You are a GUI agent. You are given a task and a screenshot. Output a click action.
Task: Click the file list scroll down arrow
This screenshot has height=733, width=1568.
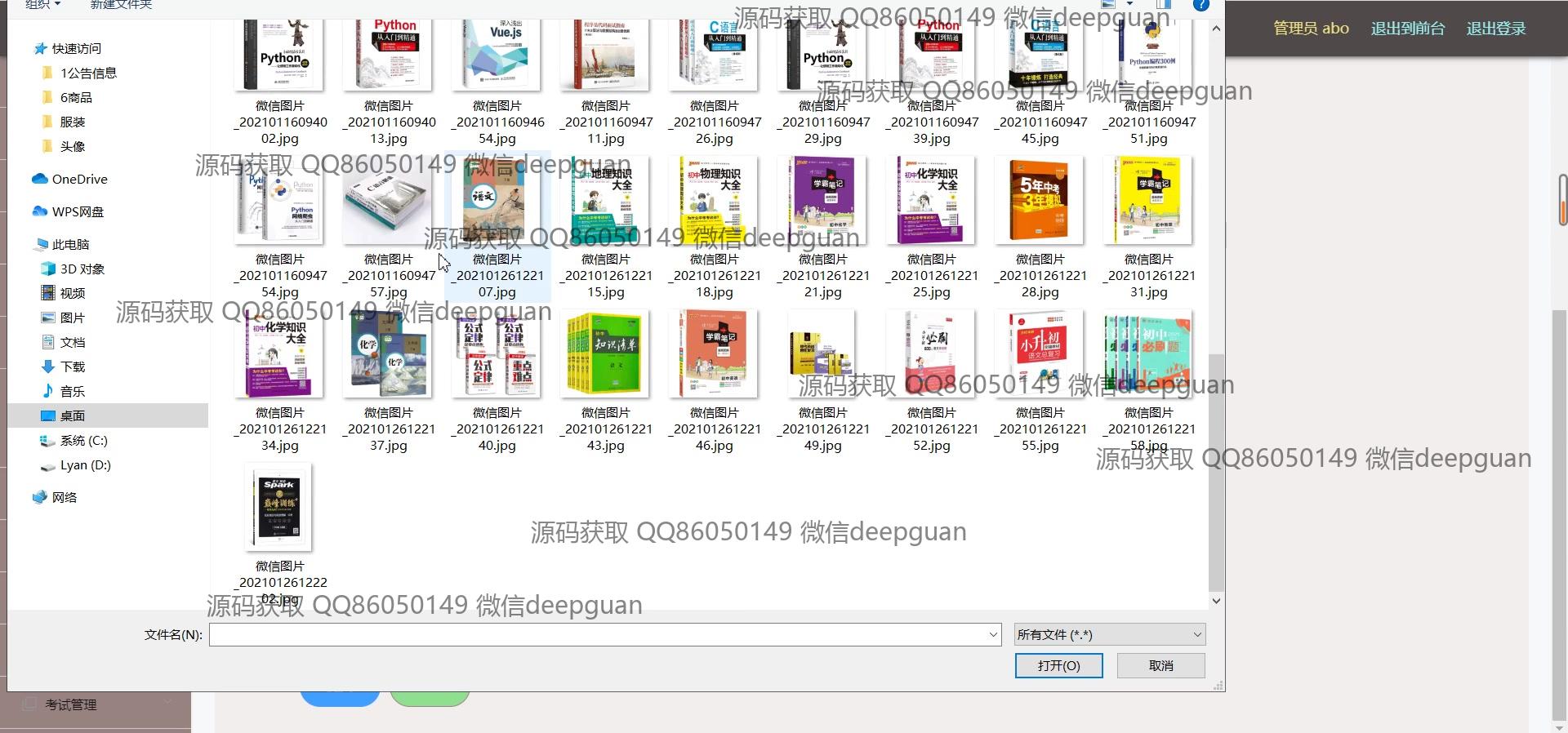point(1216,601)
